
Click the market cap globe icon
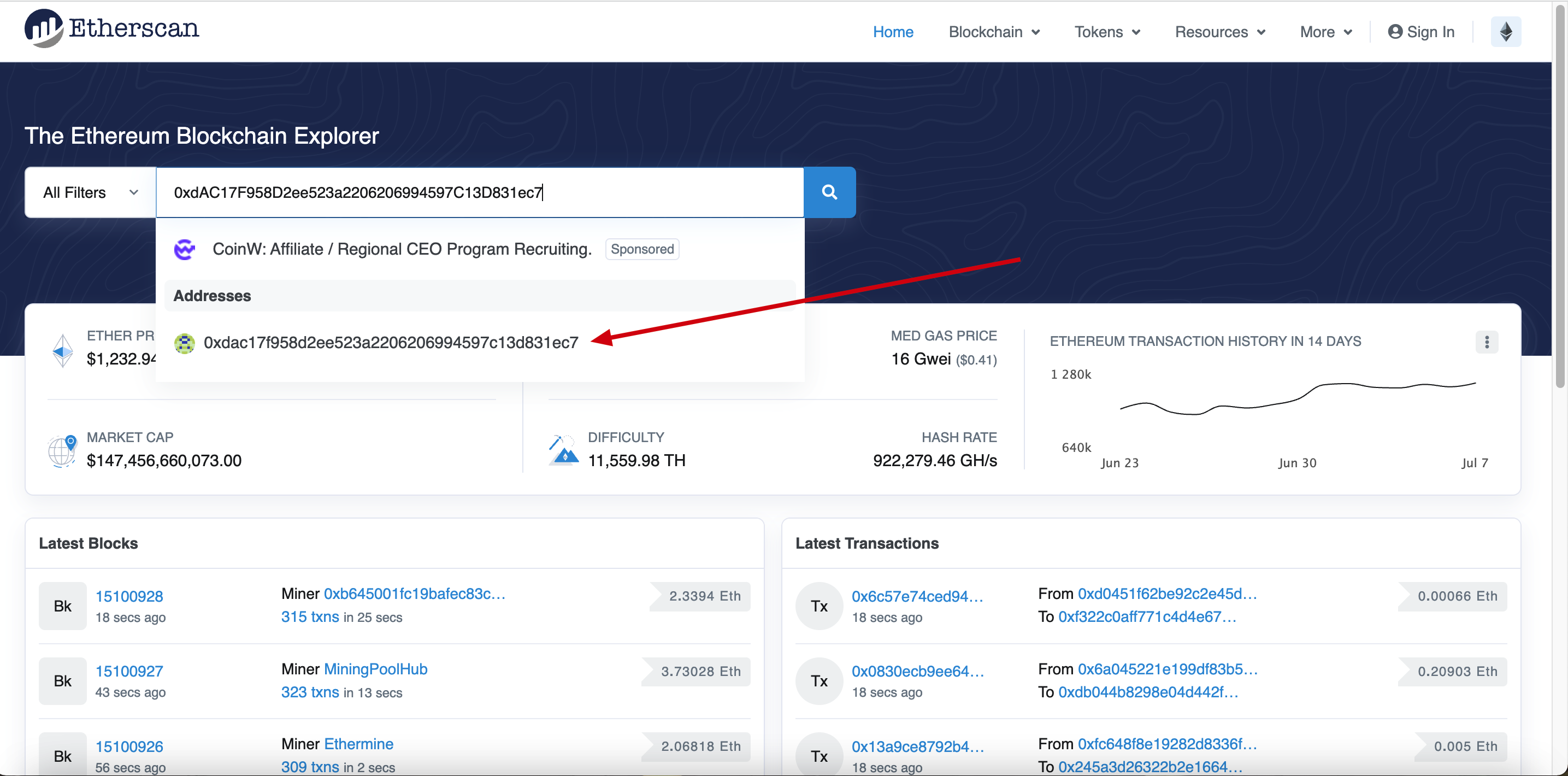[x=62, y=451]
